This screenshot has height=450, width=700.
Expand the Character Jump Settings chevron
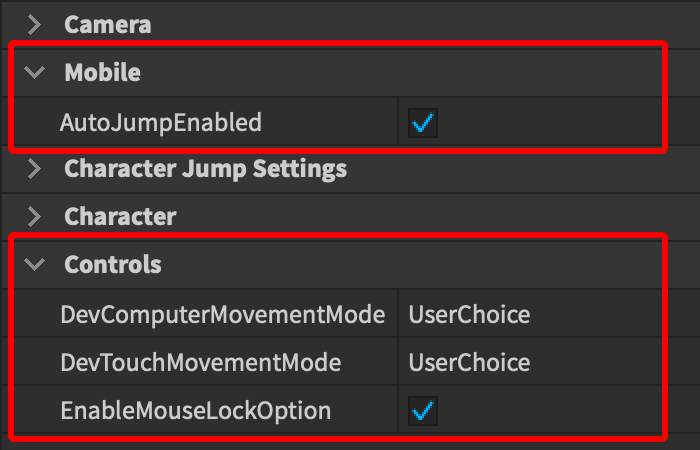tap(35, 168)
